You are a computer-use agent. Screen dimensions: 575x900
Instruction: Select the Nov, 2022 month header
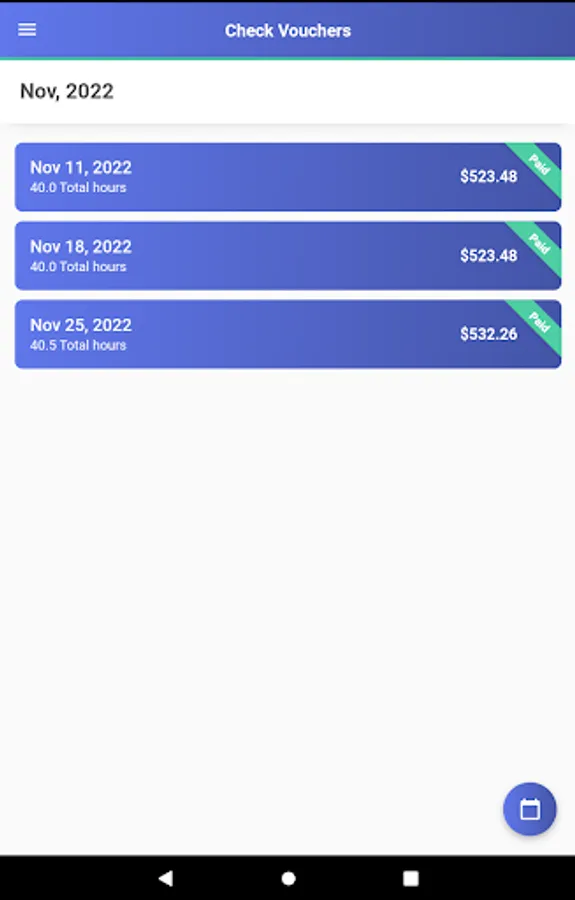pyautogui.click(x=67, y=91)
